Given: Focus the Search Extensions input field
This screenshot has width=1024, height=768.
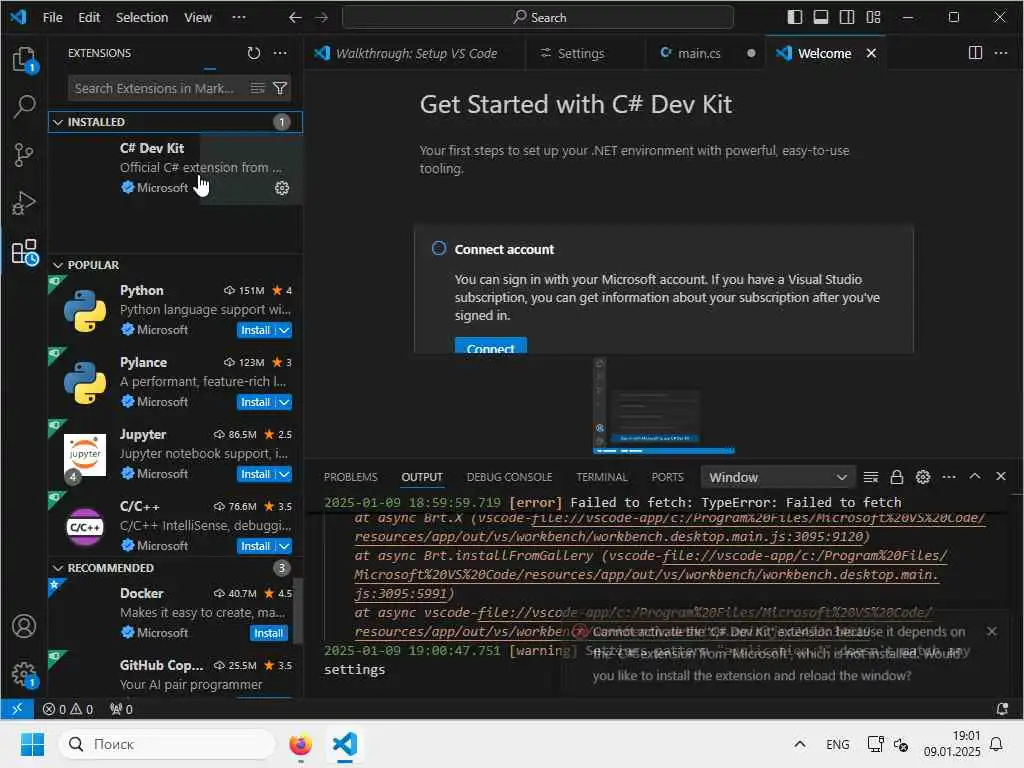Looking at the screenshot, I should [157, 88].
